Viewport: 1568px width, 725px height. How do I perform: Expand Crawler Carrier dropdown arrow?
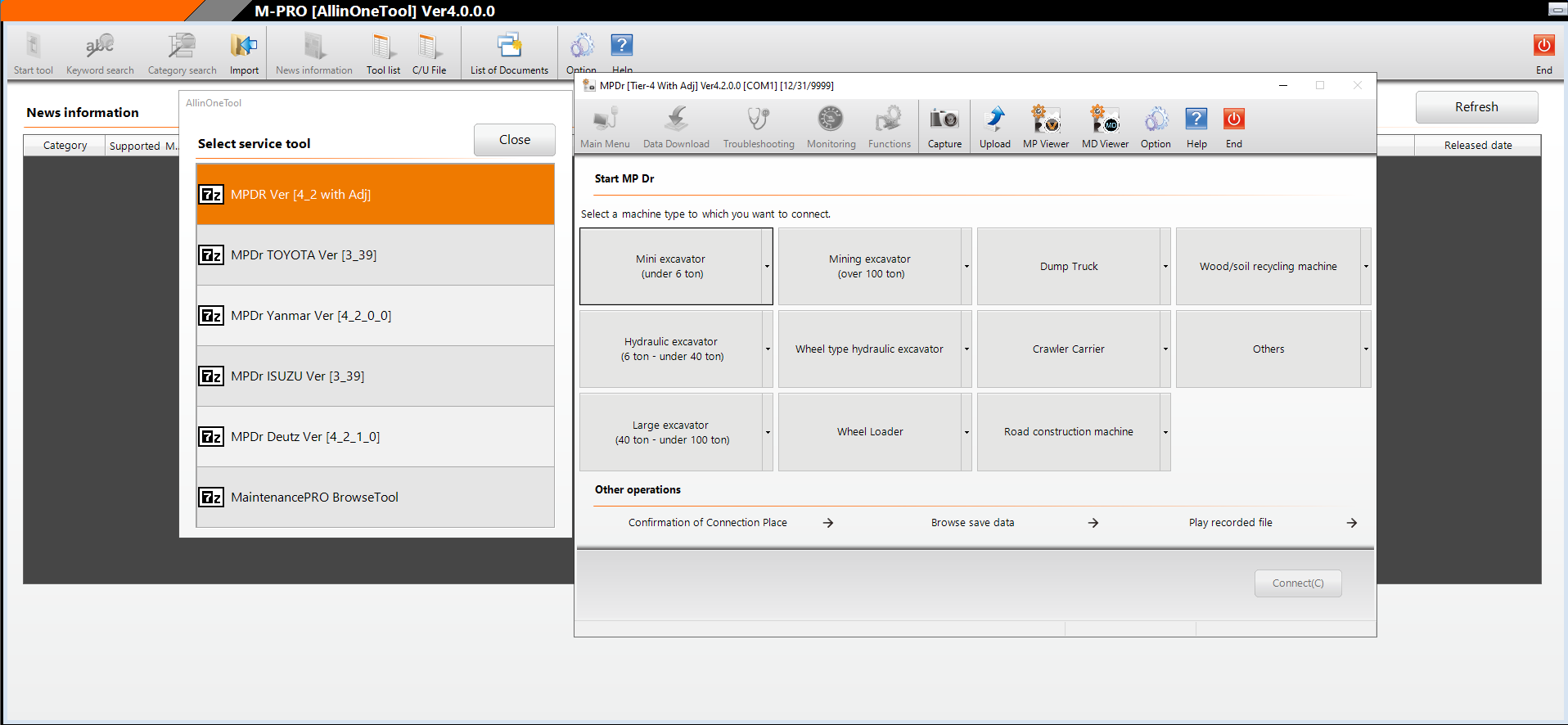coord(1165,349)
